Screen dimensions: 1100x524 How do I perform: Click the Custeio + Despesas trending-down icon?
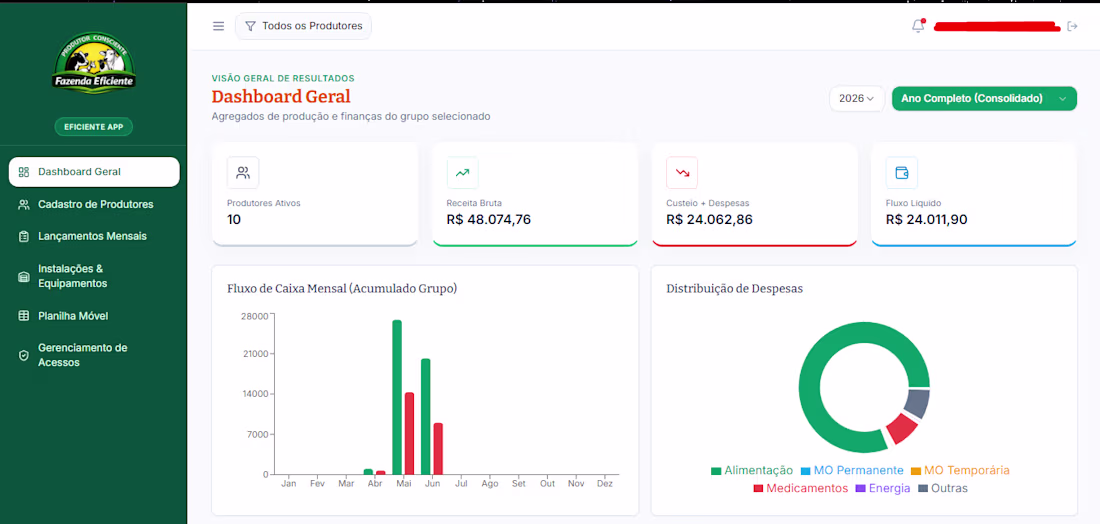click(x=682, y=173)
